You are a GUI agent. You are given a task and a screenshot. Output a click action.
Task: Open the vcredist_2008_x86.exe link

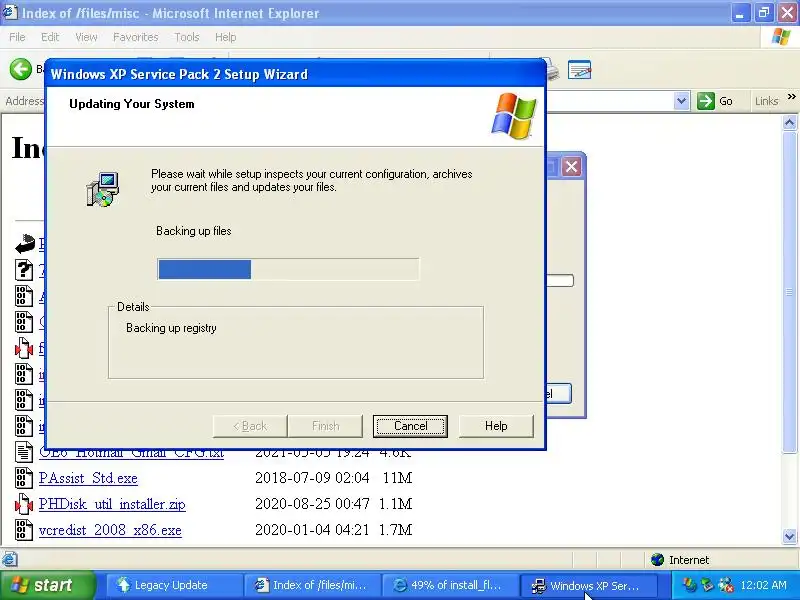click(110, 530)
